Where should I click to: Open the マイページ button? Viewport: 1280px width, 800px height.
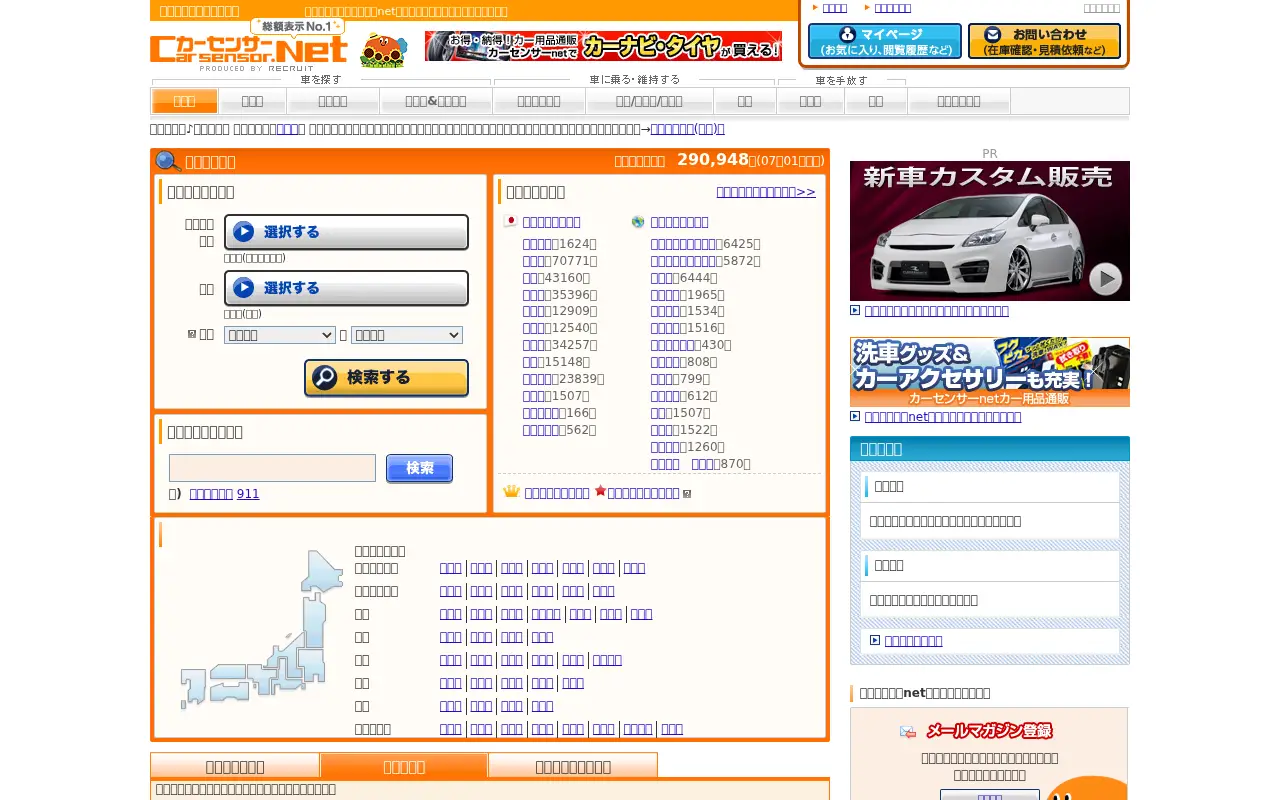[x=885, y=41]
